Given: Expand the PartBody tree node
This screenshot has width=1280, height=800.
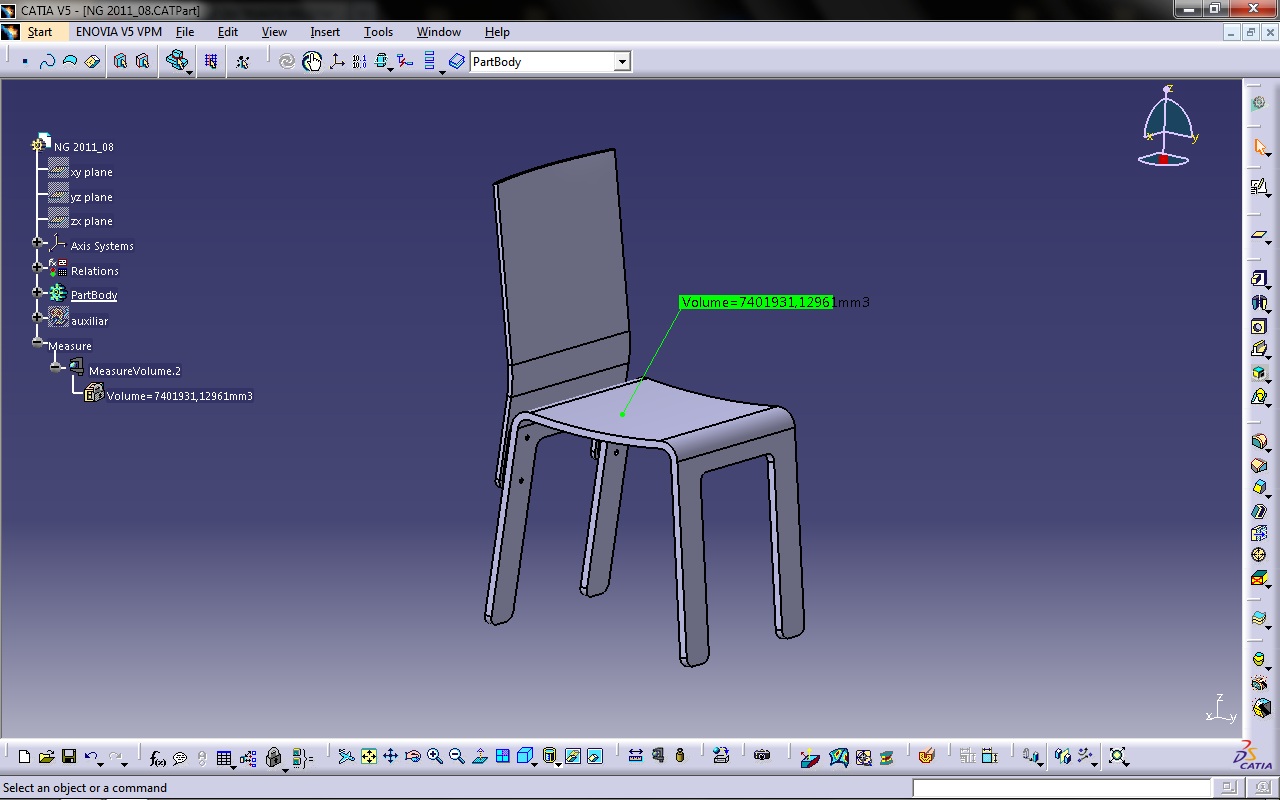Looking at the screenshot, I should 37,292.
